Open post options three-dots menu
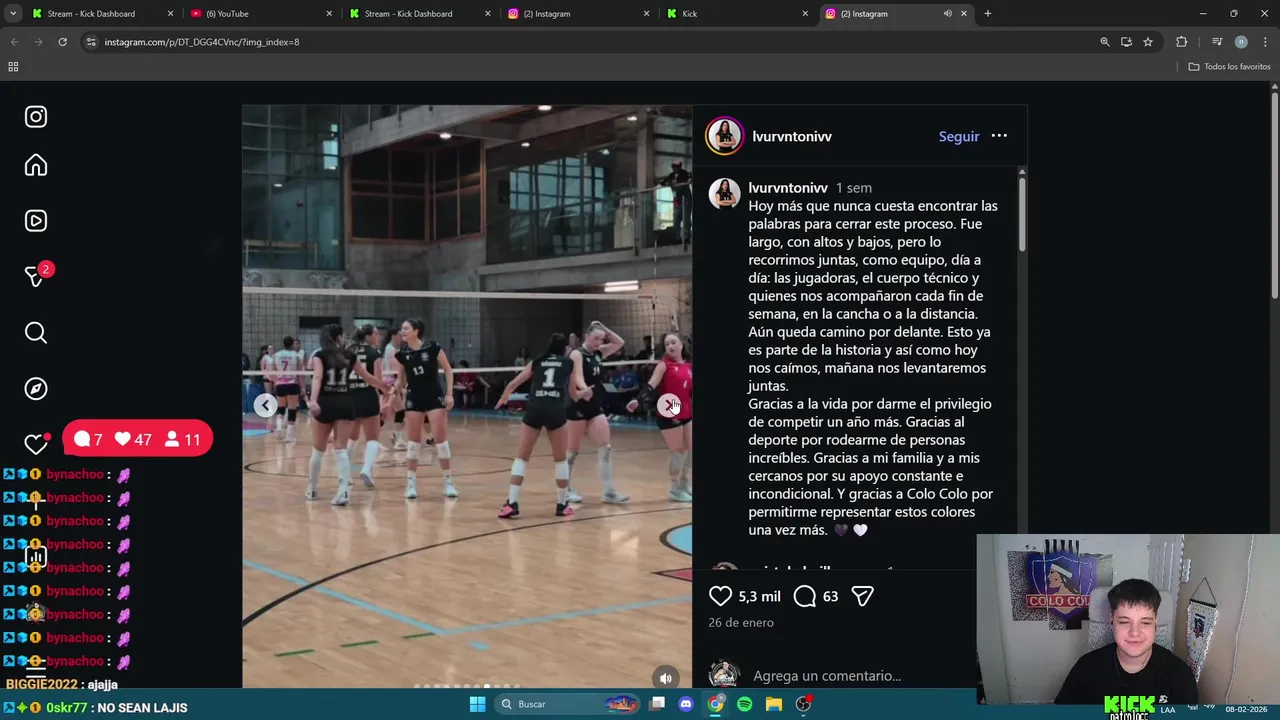Image resolution: width=1280 pixels, height=720 pixels. (x=999, y=136)
